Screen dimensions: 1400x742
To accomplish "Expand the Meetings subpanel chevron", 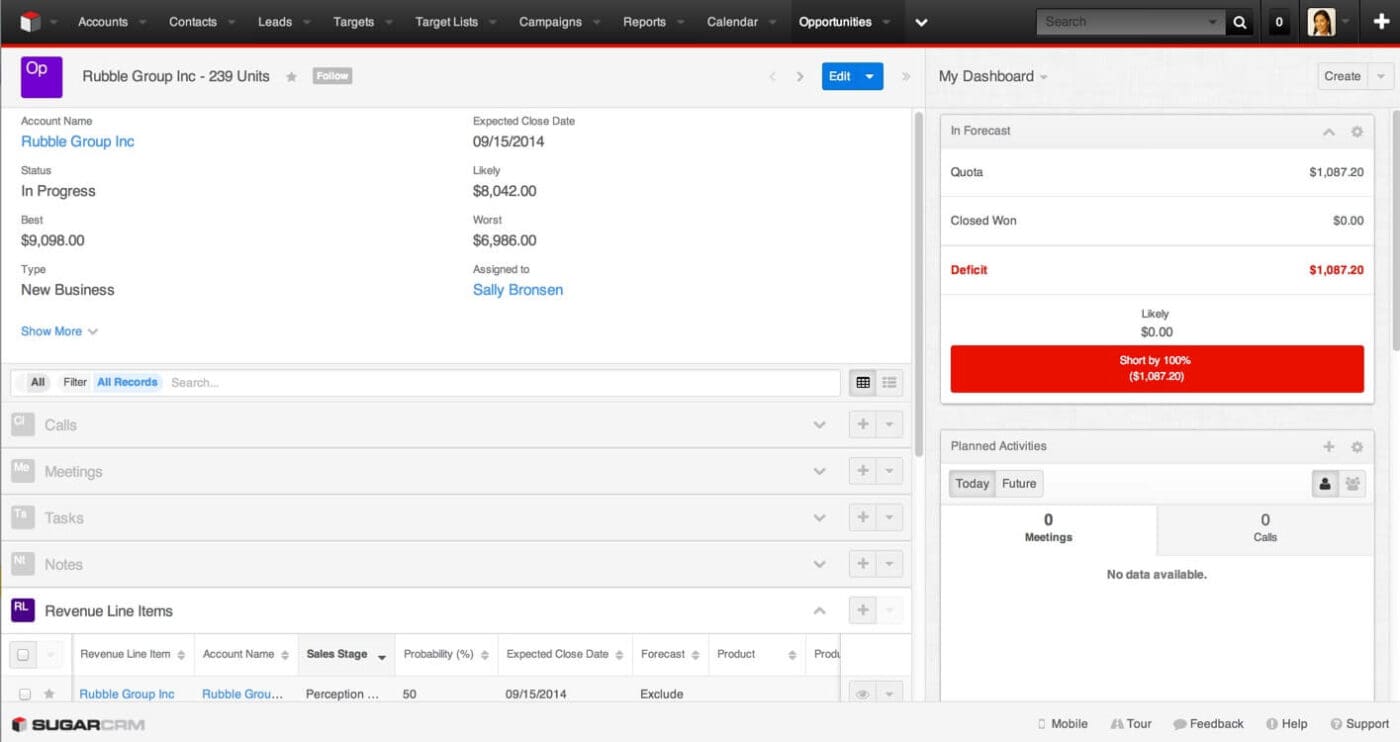I will tap(820, 472).
